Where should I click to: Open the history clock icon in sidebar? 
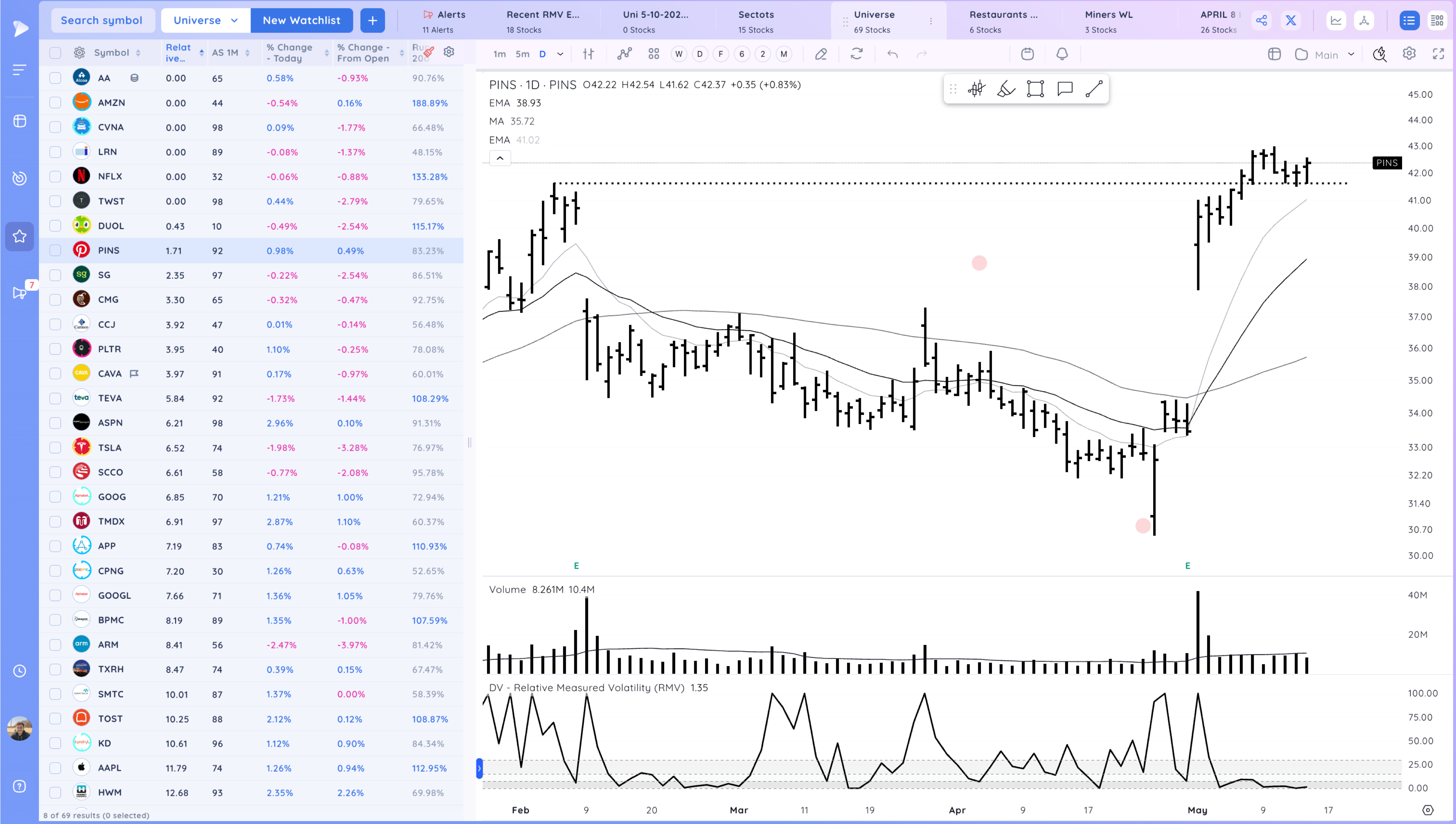pos(20,671)
